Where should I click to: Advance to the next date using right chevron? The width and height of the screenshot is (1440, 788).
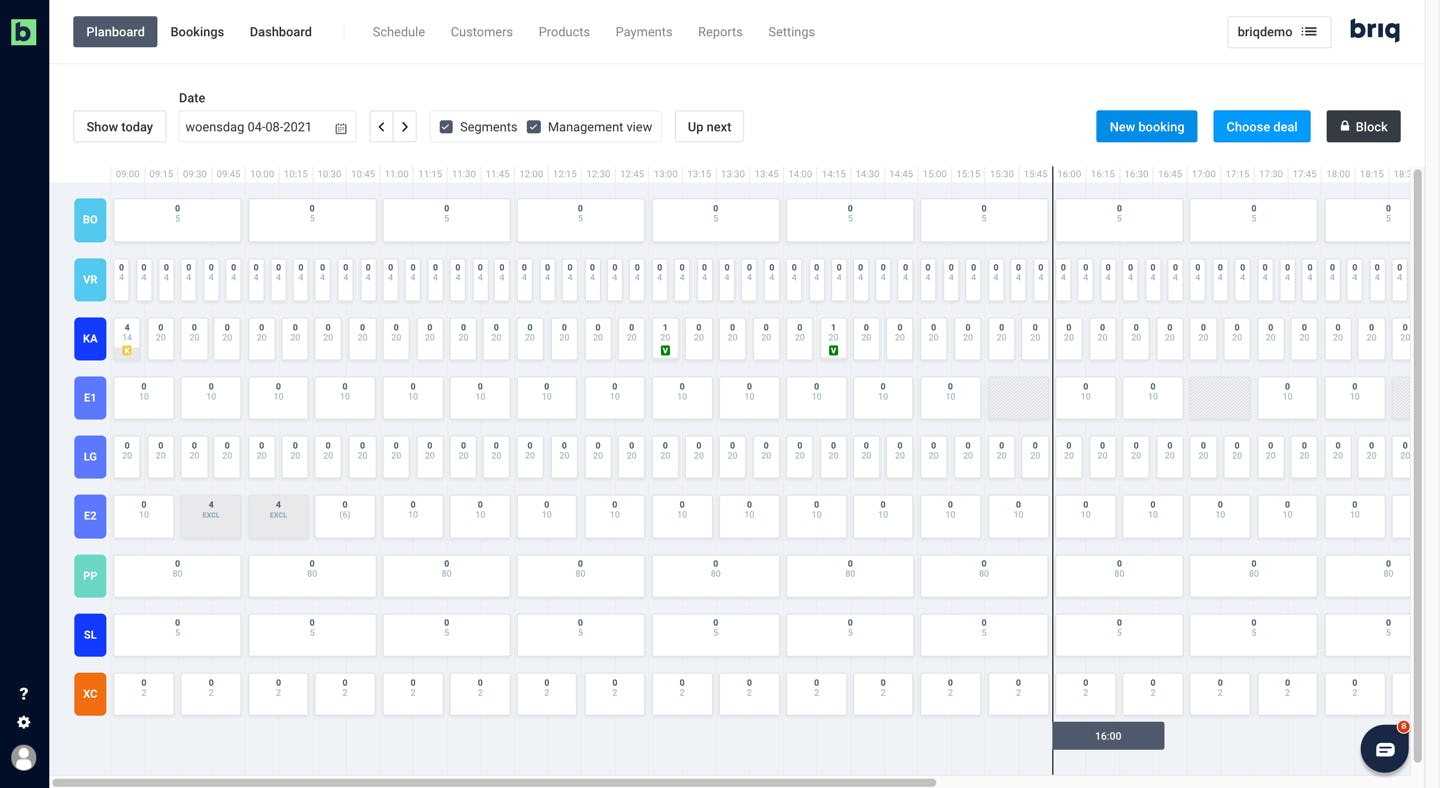point(404,126)
